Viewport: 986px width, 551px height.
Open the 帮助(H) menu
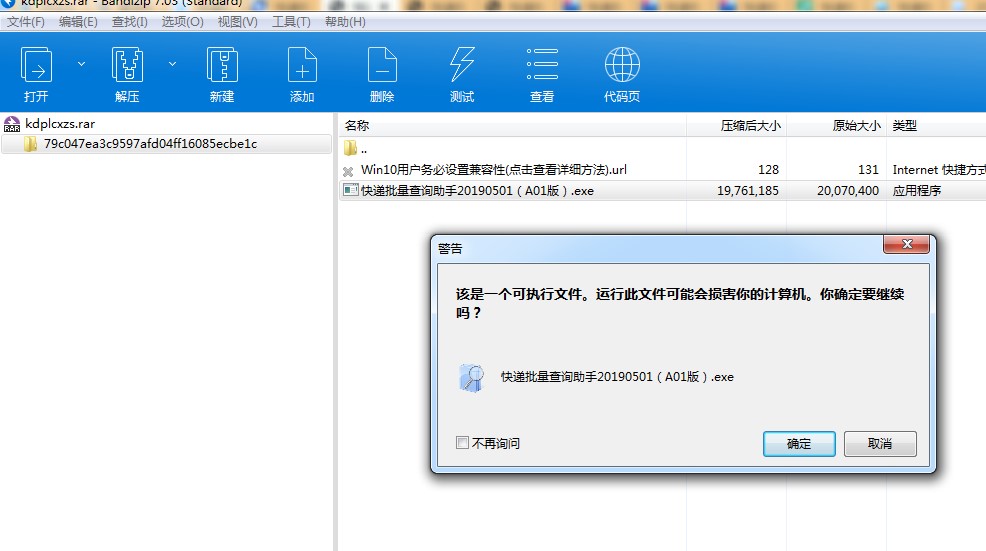click(345, 22)
